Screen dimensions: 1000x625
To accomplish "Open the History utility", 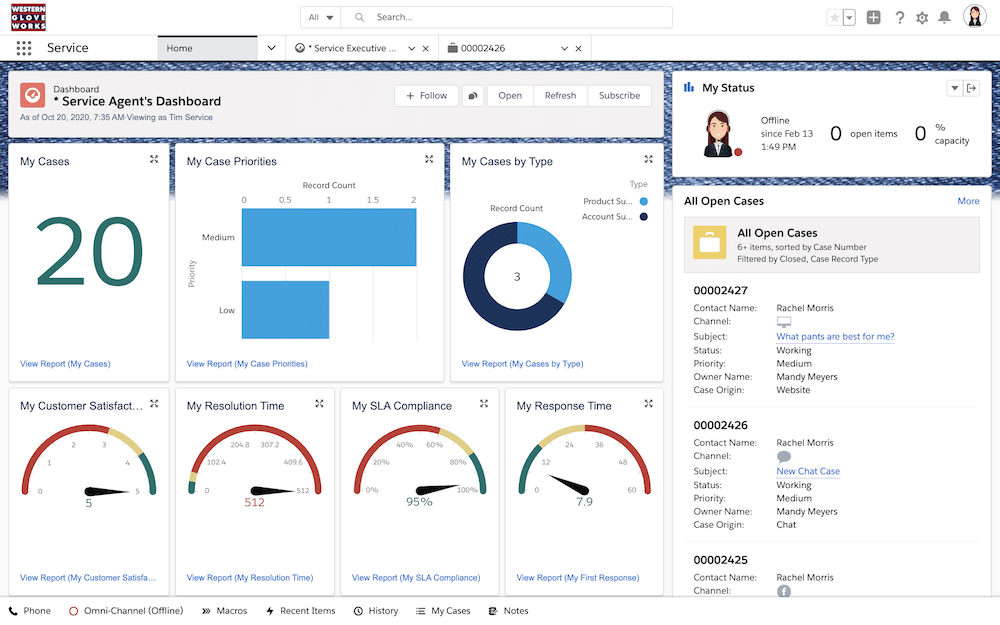I will tap(375, 610).
